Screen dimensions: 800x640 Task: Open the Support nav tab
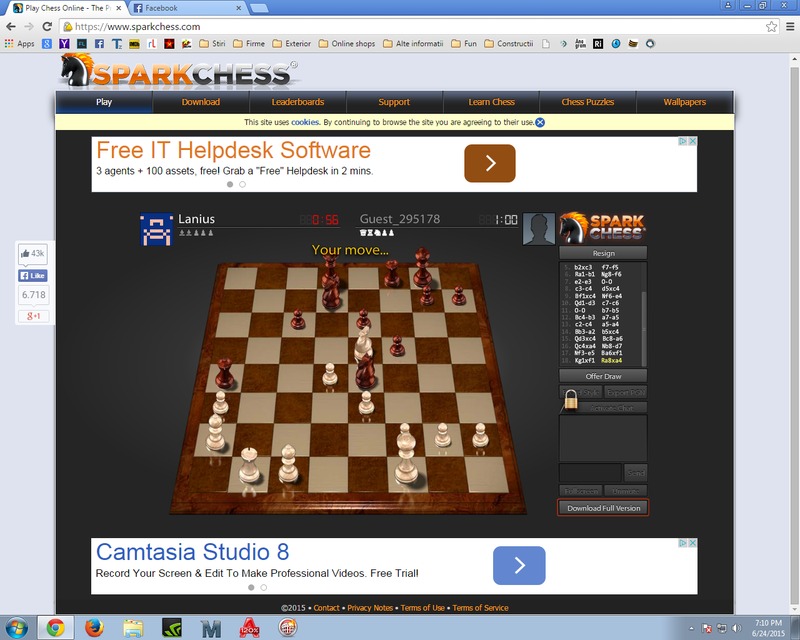click(x=394, y=102)
